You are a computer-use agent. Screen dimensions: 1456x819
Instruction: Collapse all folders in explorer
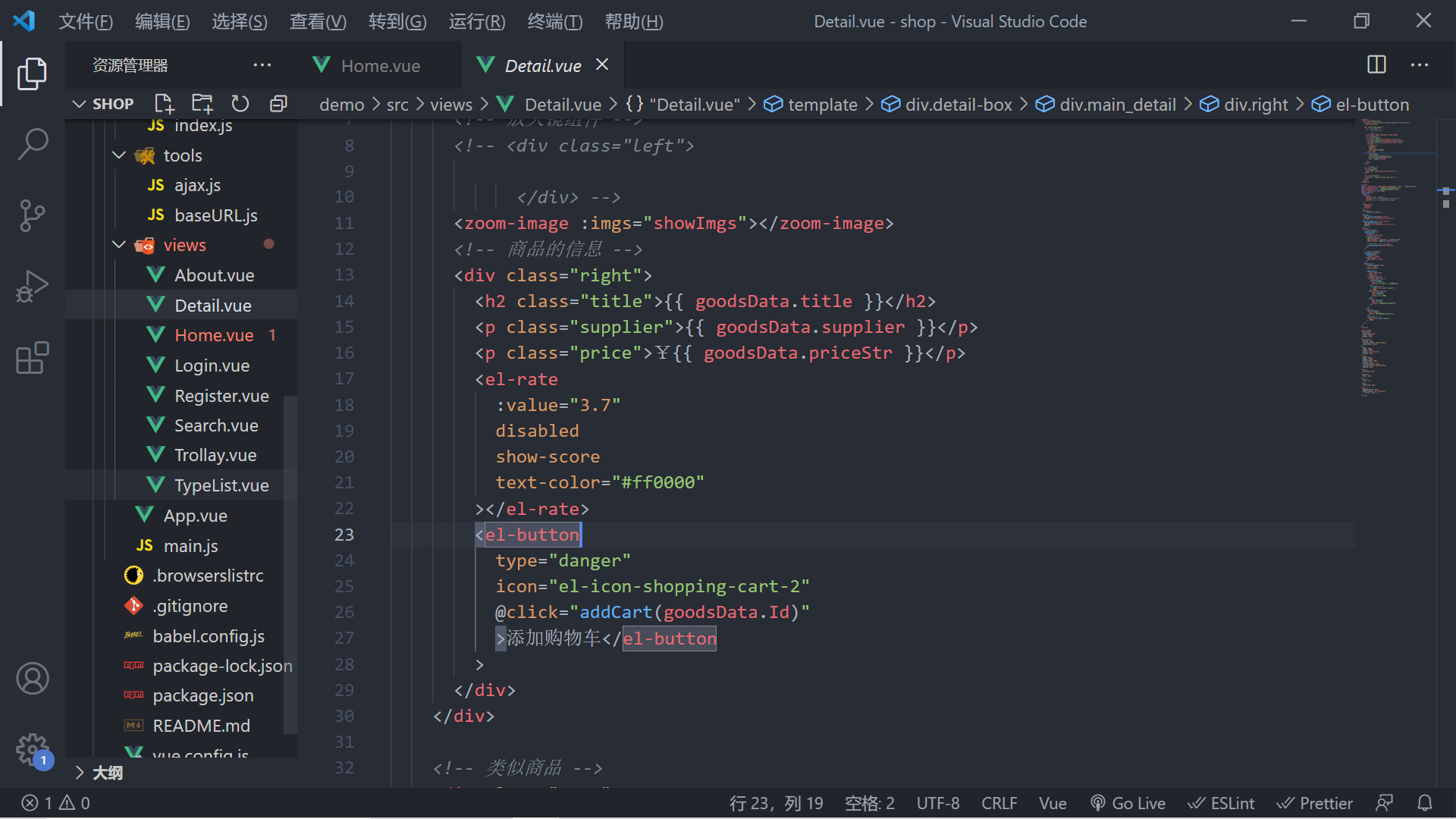pos(278,104)
